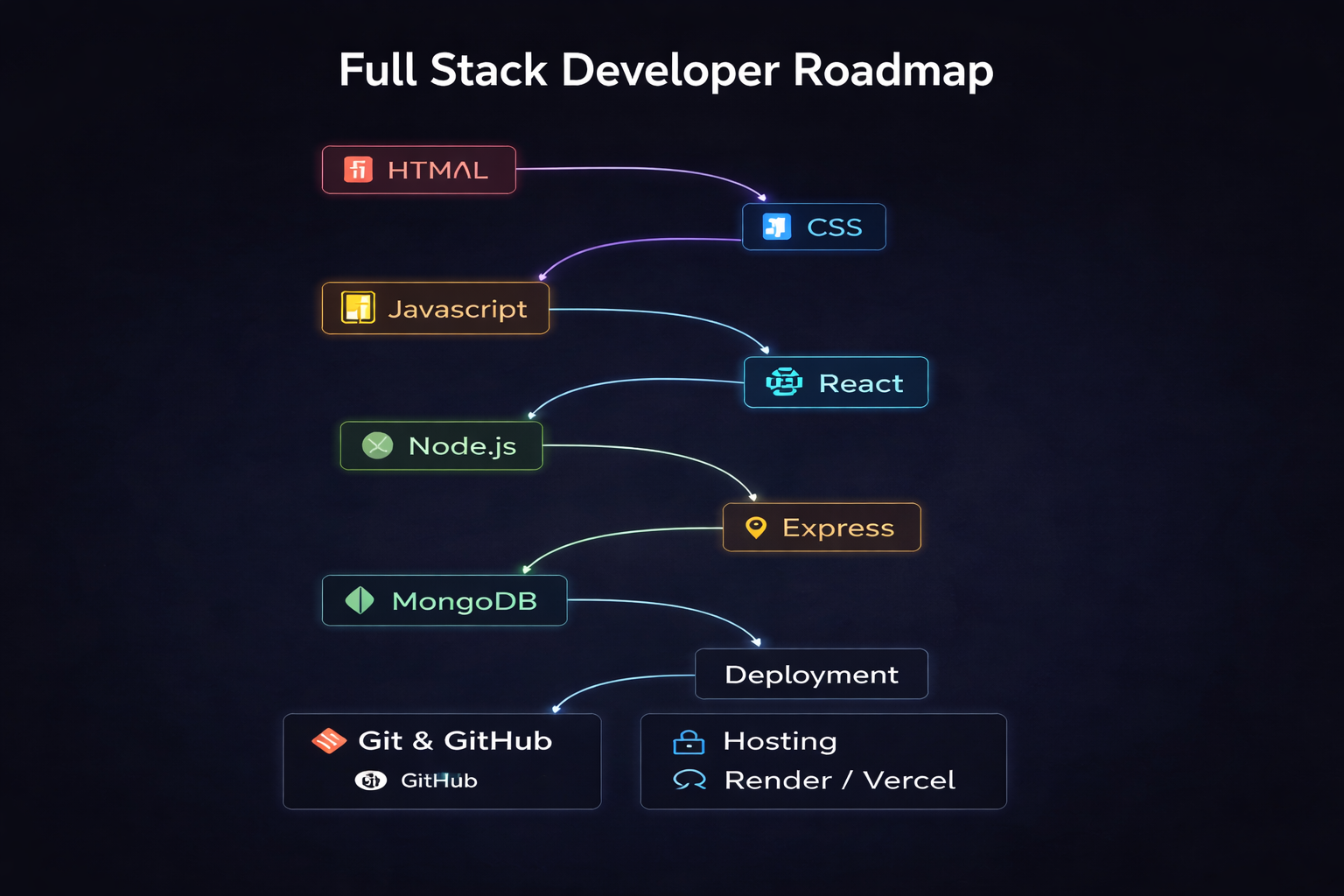Select the lock icon beside Hosting
Screen dimensions: 1344x896
click(688, 741)
